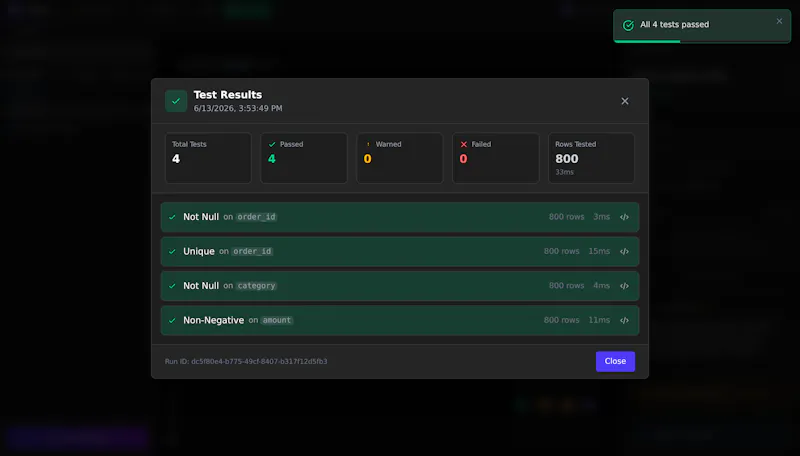Screen dimensions: 800x456
Task: Click the red X icon on Failed card
Action: point(464,144)
